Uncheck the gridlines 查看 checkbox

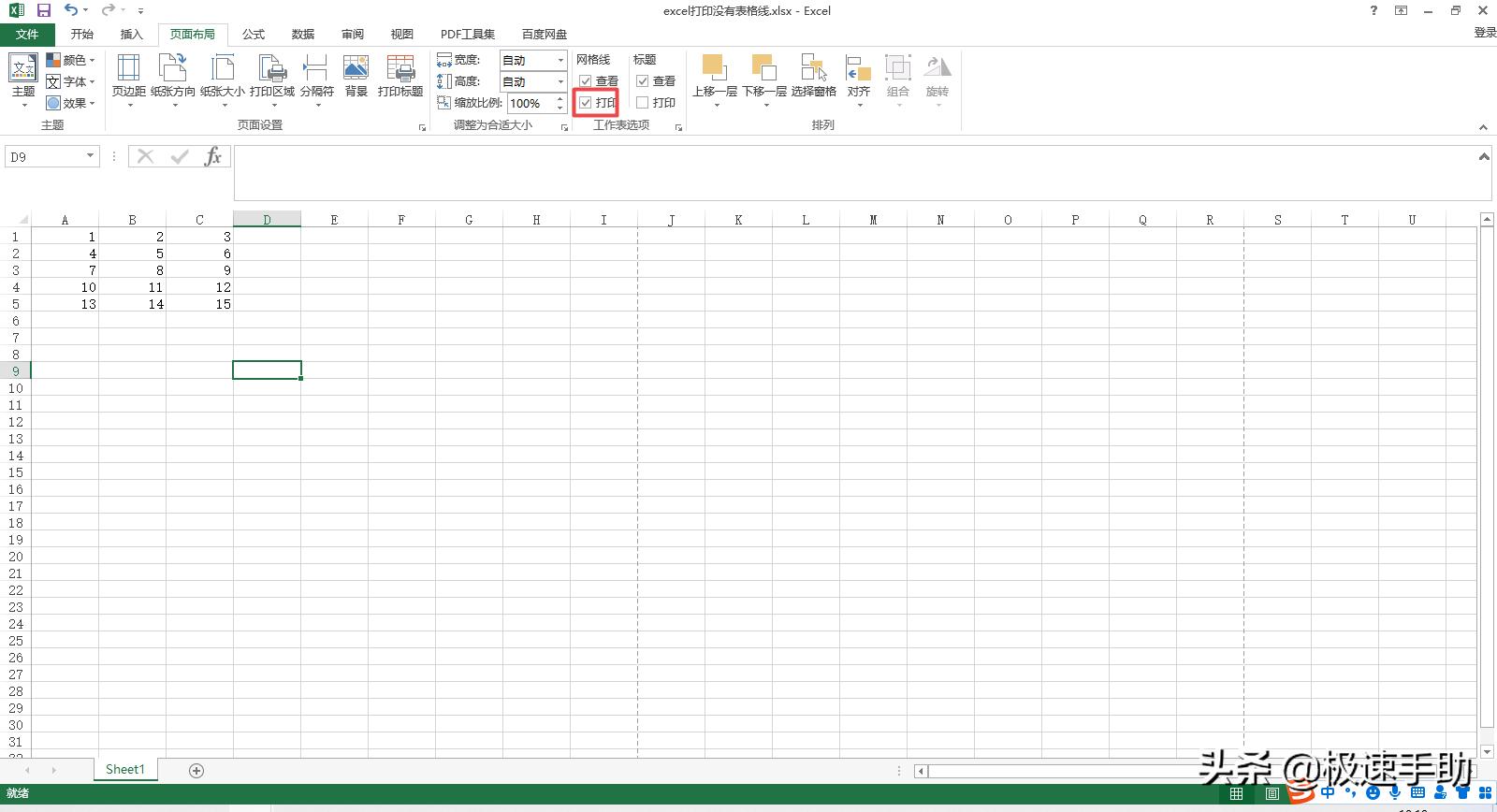pos(586,81)
